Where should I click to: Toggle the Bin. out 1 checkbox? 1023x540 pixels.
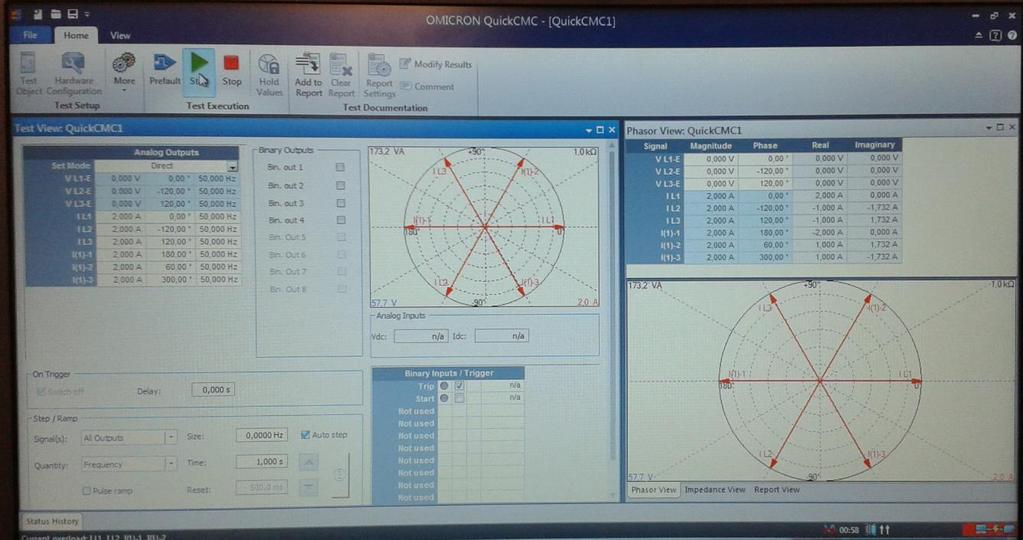tap(340, 167)
